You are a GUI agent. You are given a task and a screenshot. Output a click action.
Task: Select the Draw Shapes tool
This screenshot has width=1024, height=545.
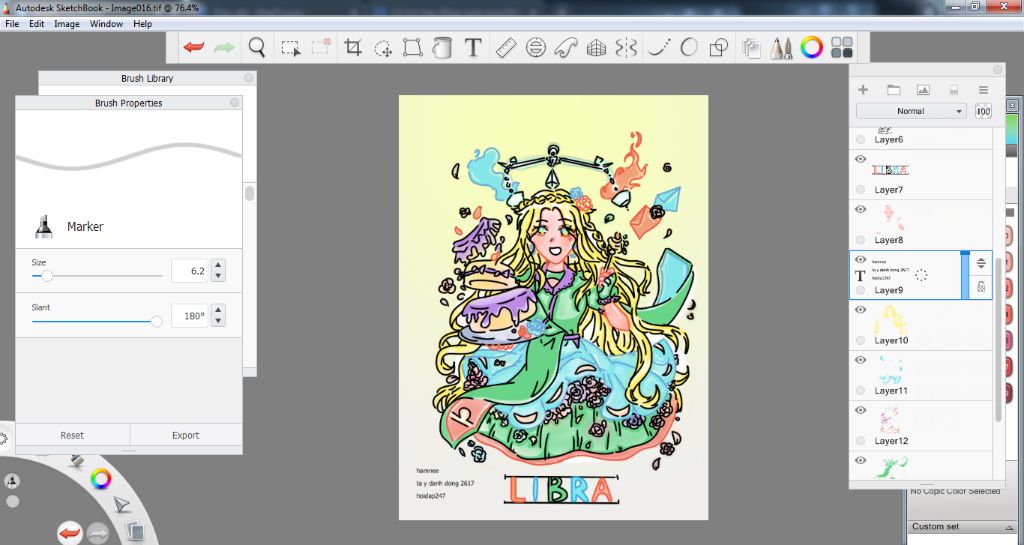[718, 48]
